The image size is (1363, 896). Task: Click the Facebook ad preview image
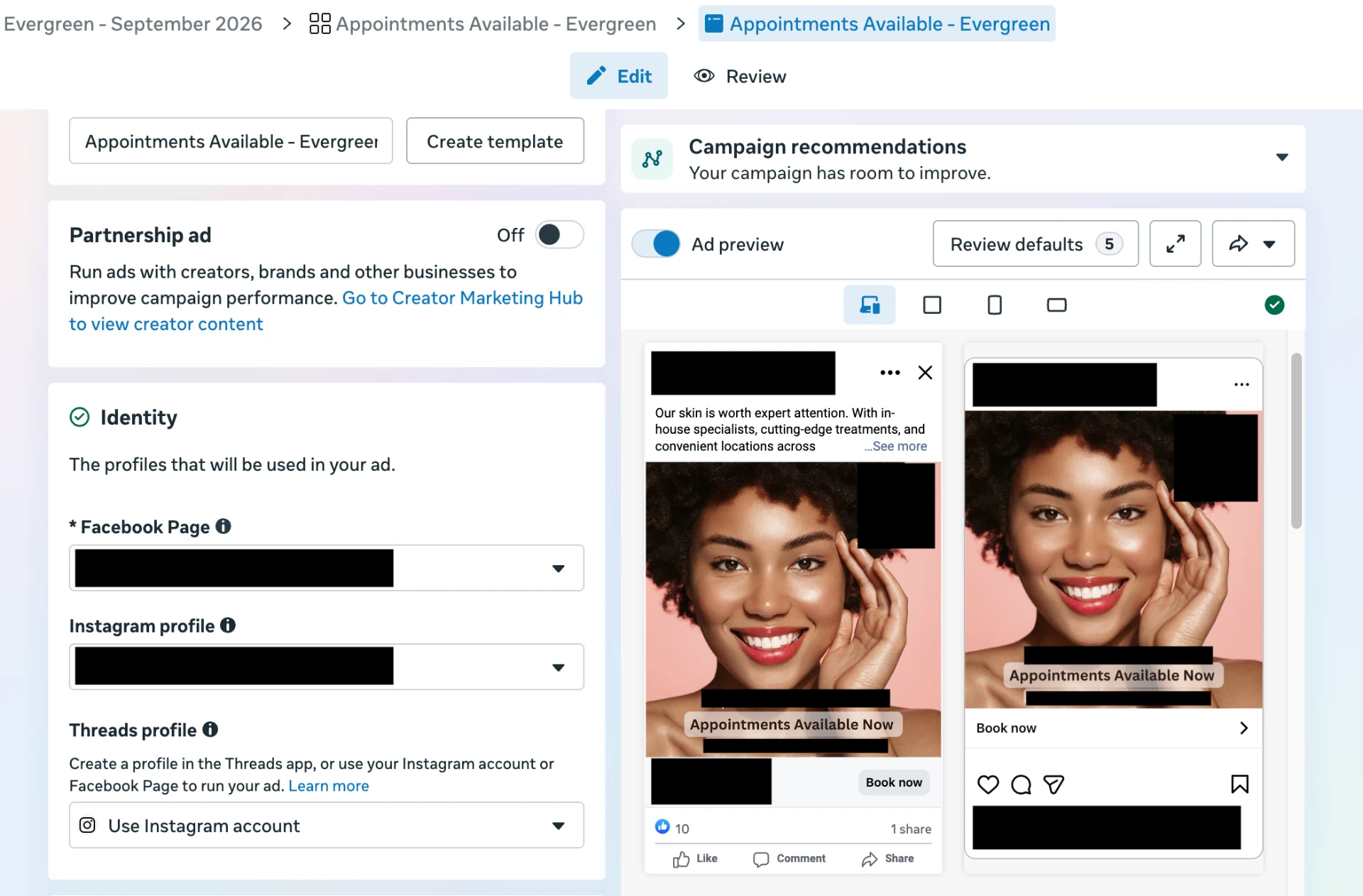pos(793,609)
